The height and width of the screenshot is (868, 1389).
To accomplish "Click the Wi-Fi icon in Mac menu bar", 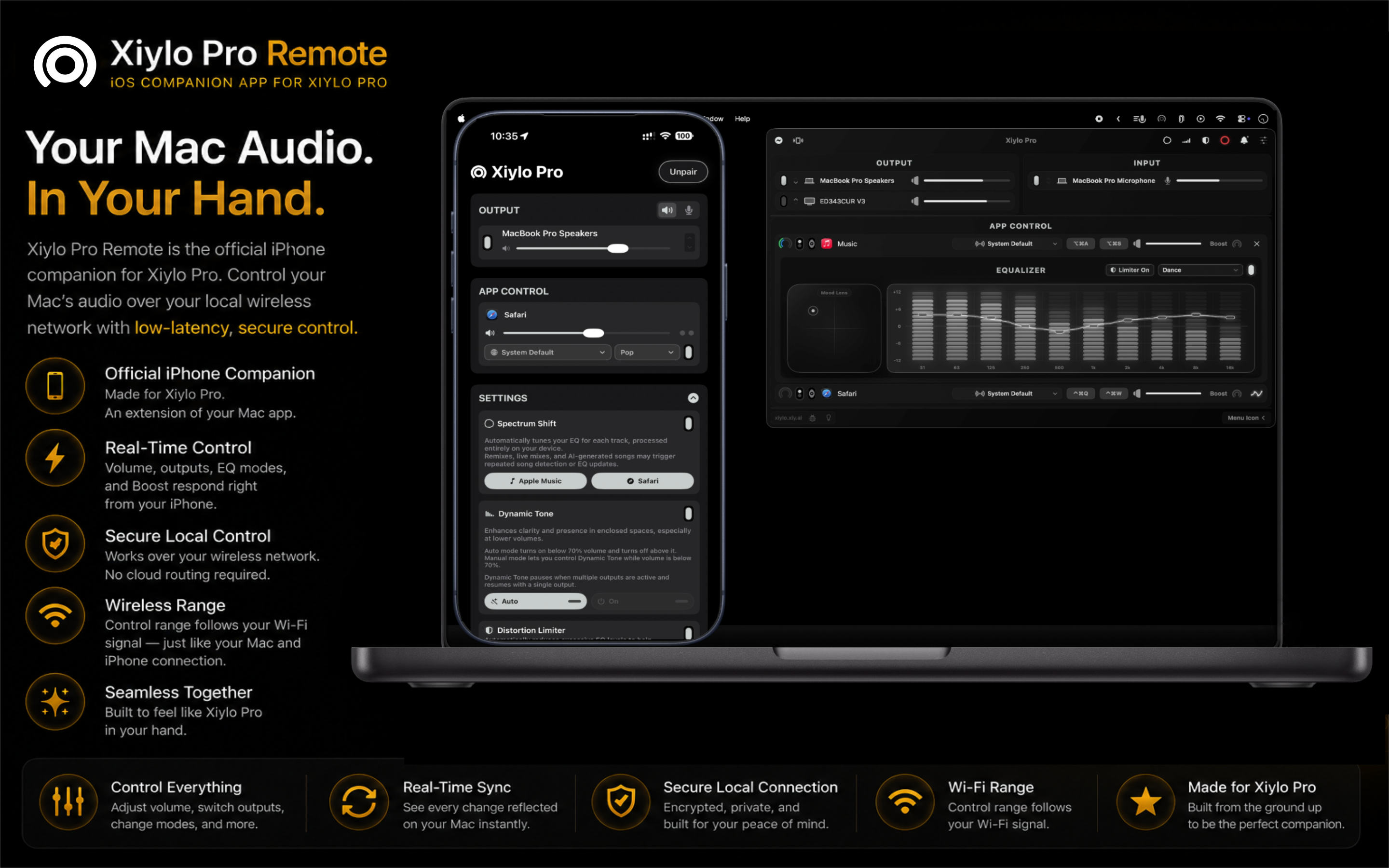I will [x=1220, y=119].
